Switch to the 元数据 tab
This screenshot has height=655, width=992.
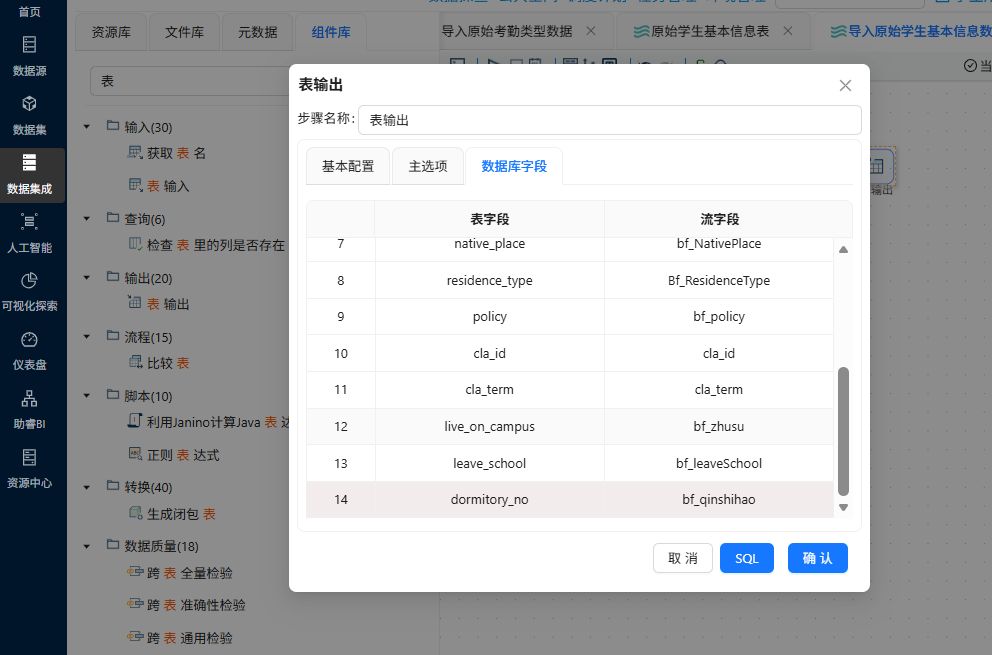[257, 32]
